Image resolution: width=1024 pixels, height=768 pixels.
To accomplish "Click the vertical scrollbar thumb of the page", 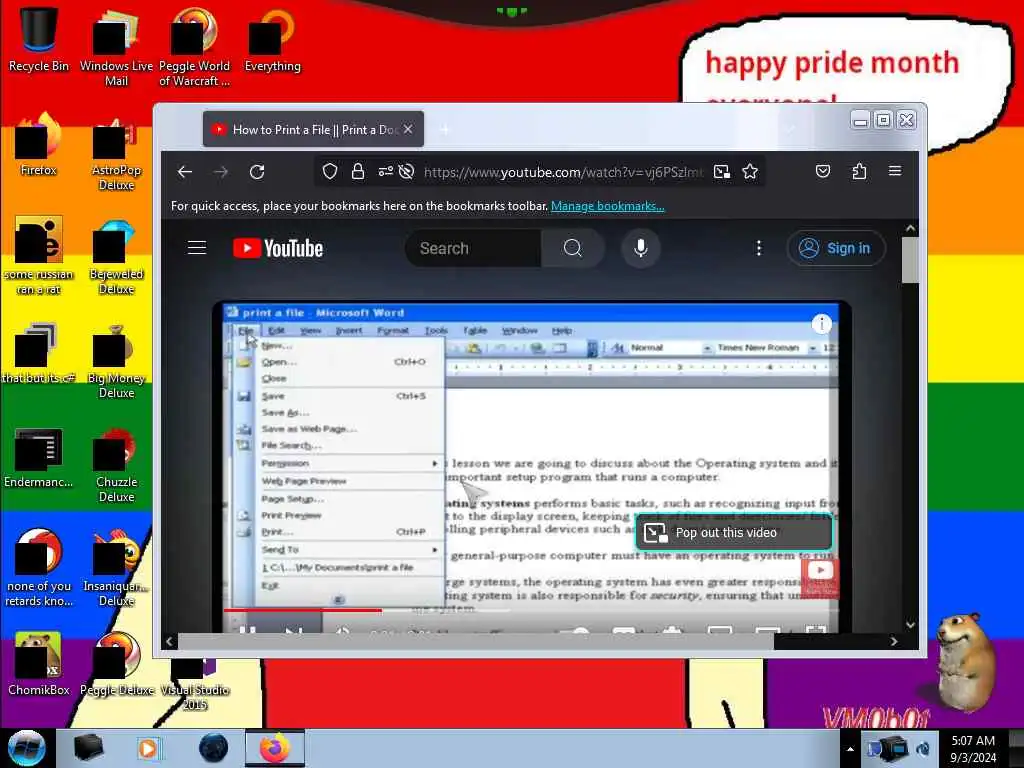I will pos(910,259).
